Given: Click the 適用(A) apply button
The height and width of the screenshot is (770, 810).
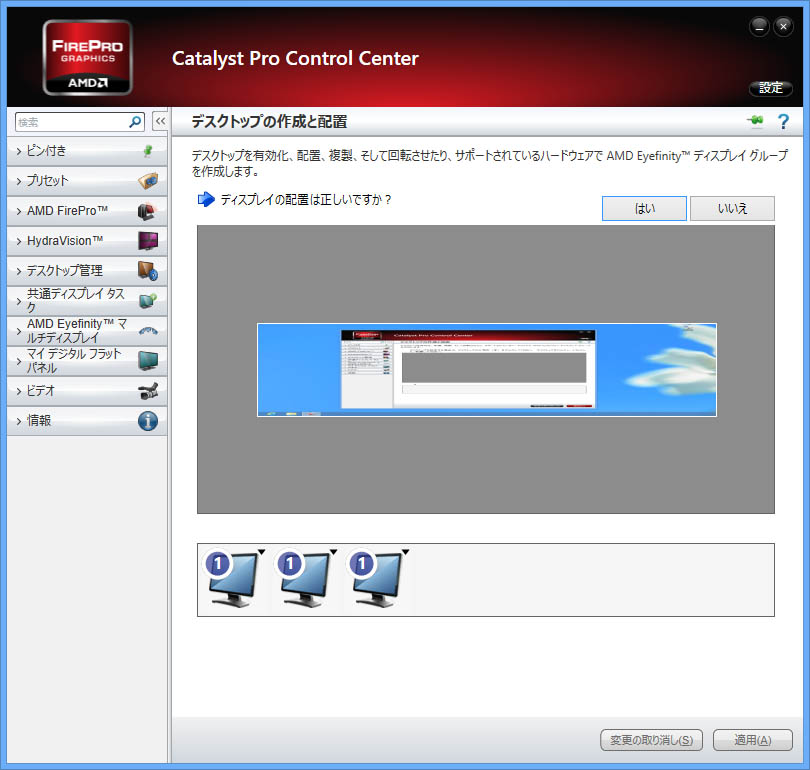Looking at the screenshot, I should (753, 740).
